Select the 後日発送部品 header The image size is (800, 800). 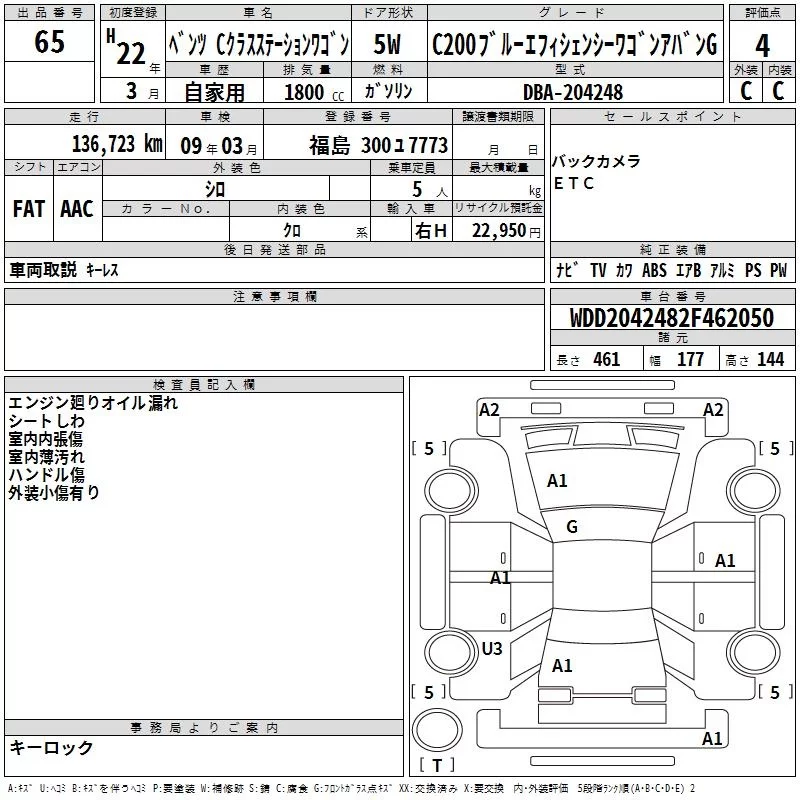pos(274,250)
